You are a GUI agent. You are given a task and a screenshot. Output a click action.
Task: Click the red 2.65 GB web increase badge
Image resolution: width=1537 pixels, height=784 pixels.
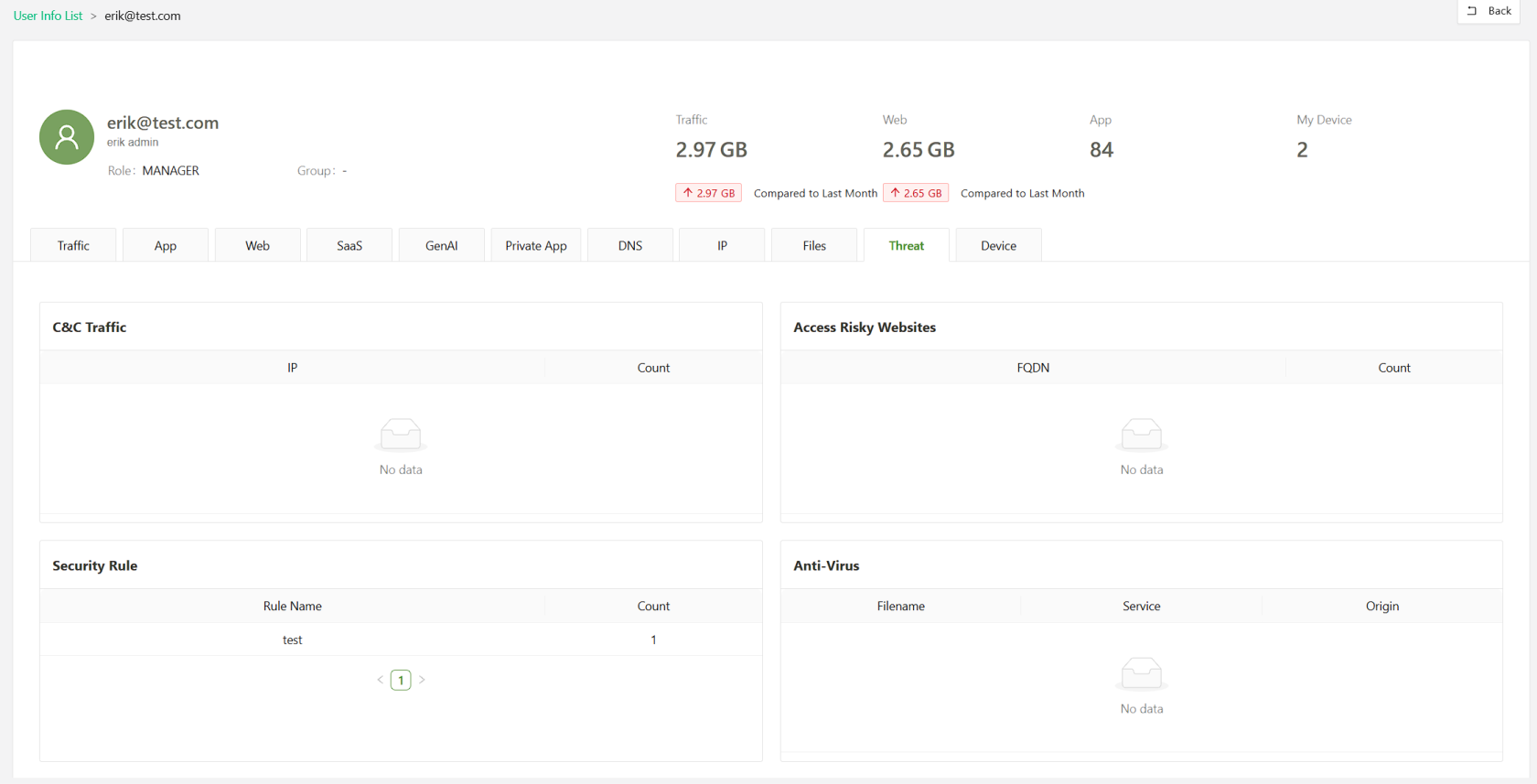click(x=916, y=193)
